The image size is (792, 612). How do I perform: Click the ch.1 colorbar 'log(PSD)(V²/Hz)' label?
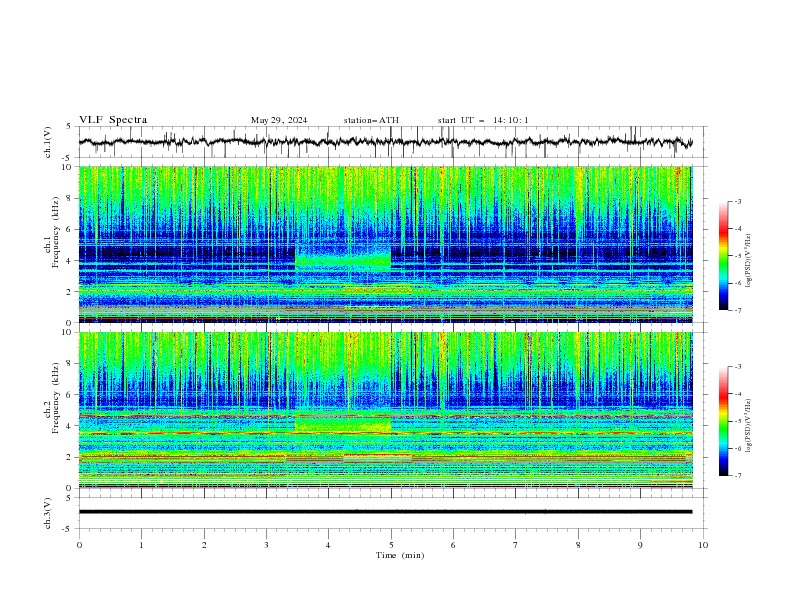[749, 261]
